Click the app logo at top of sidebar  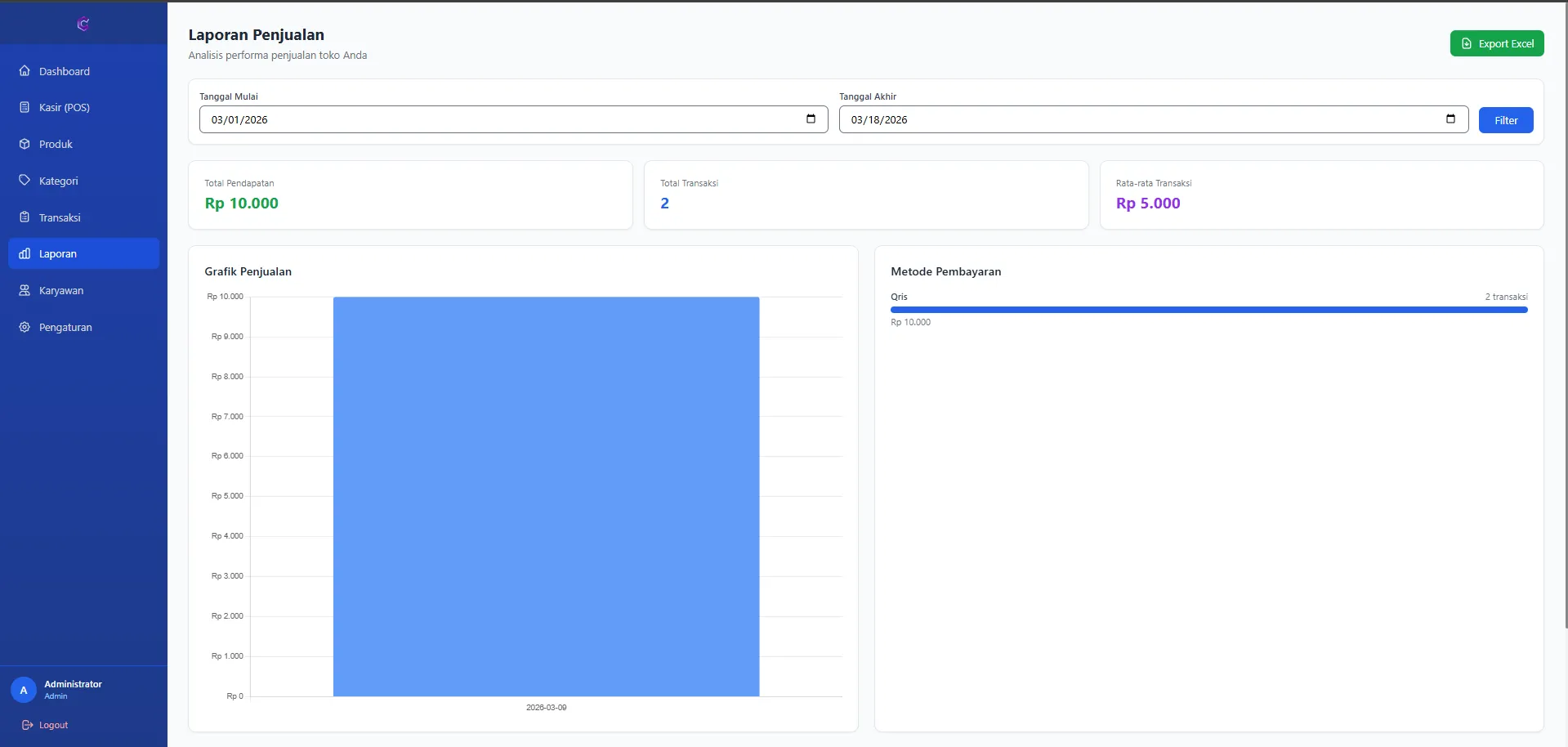pos(83,24)
